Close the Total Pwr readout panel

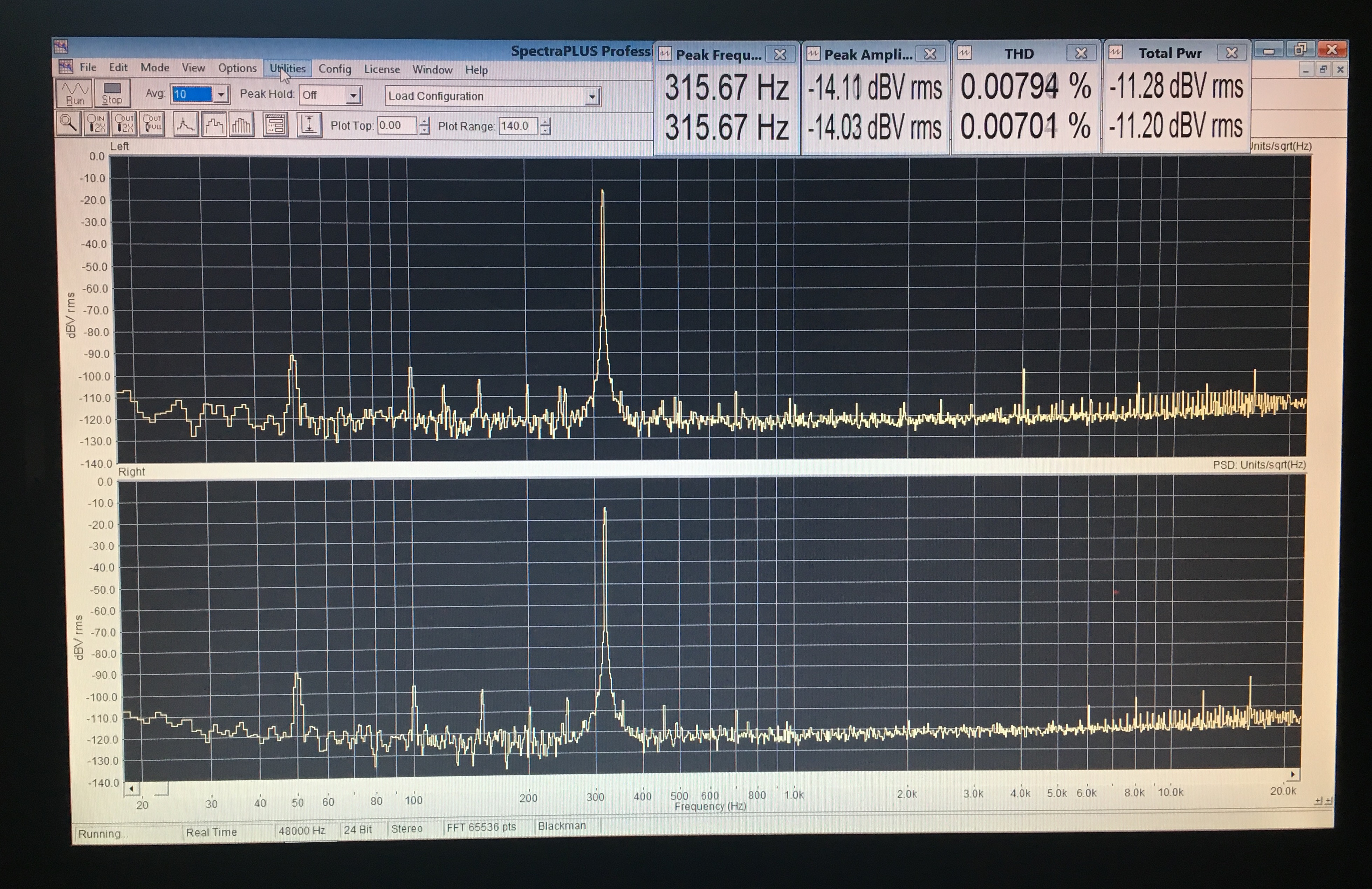pos(1232,53)
